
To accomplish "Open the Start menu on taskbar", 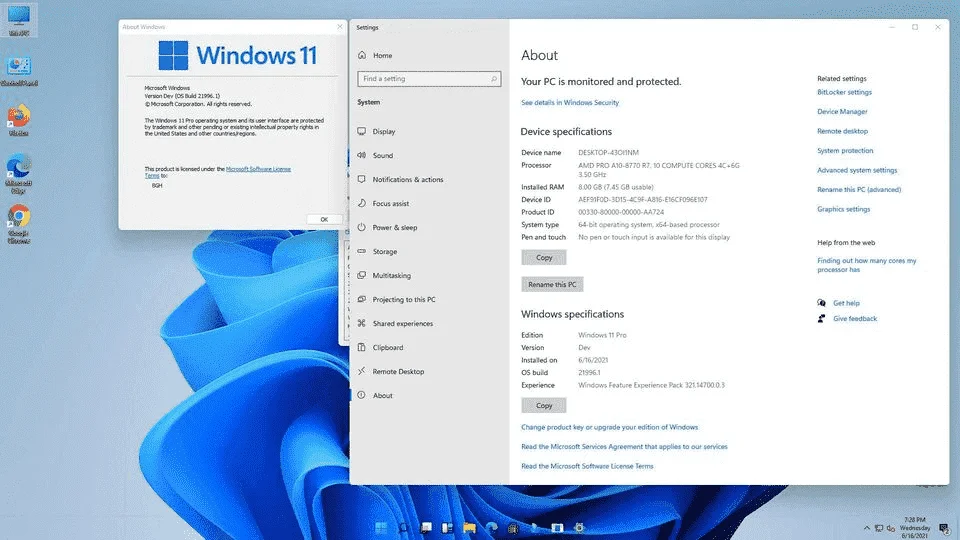I will (381, 528).
